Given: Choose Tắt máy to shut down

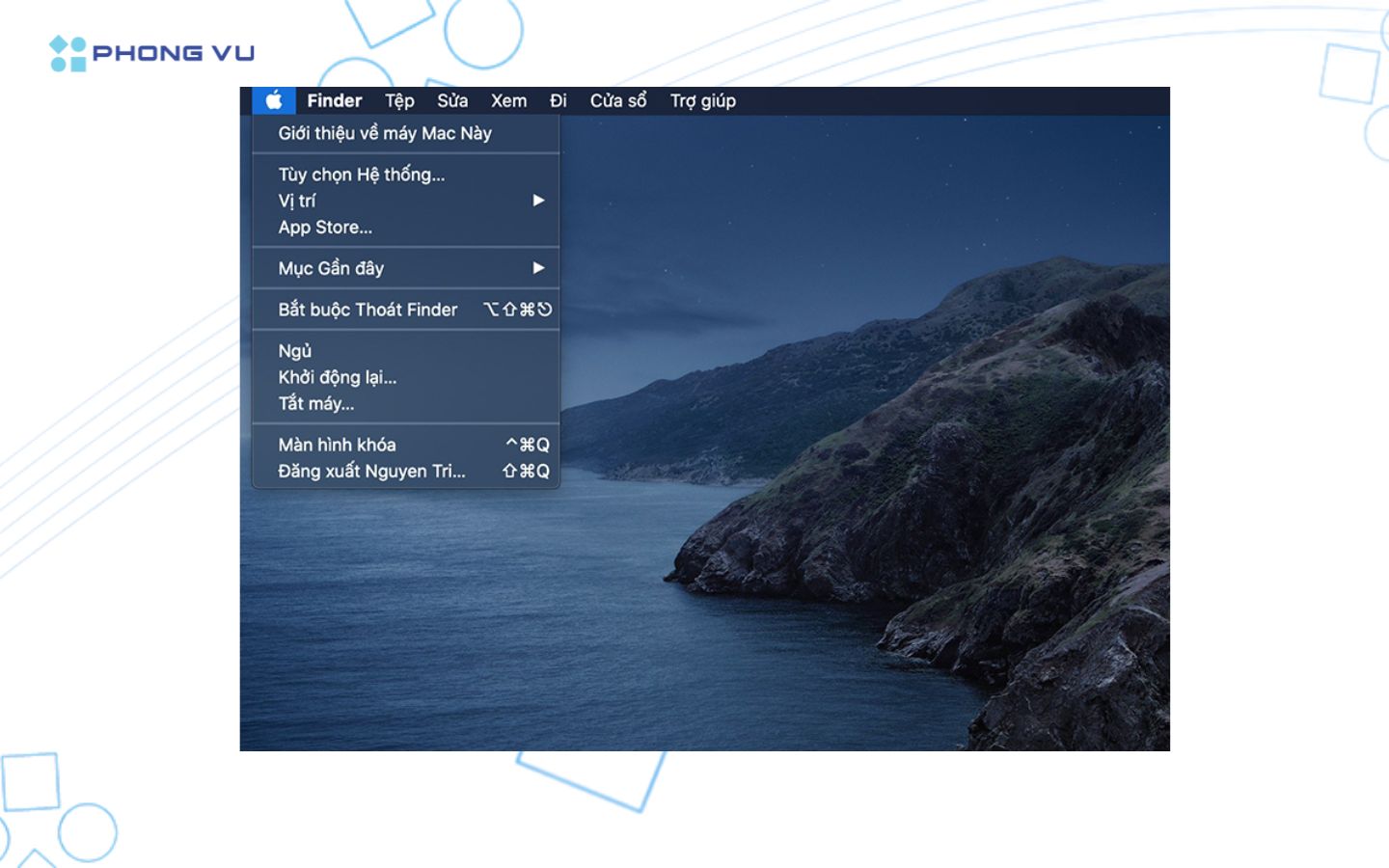Looking at the screenshot, I should click(316, 404).
